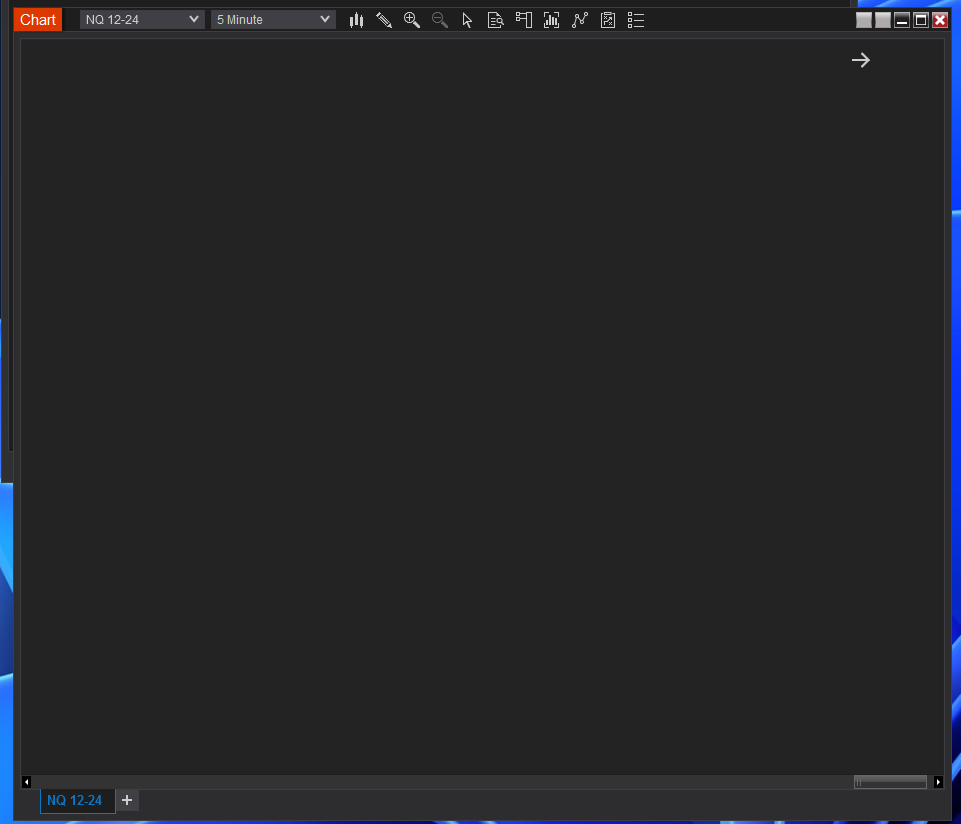Click the first gray link square button

click(864, 20)
